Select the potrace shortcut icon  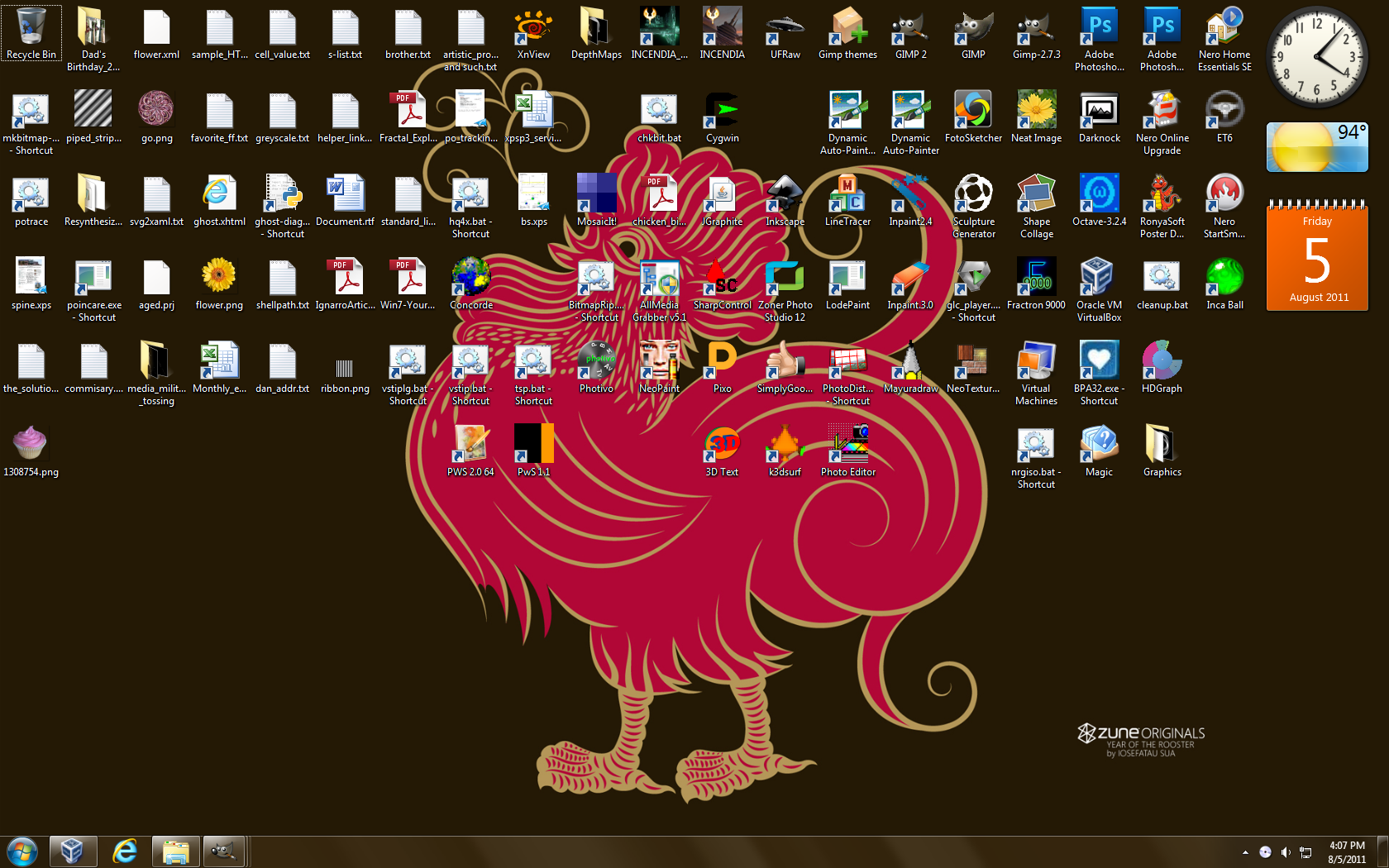pyautogui.click(x=31, y=200)
